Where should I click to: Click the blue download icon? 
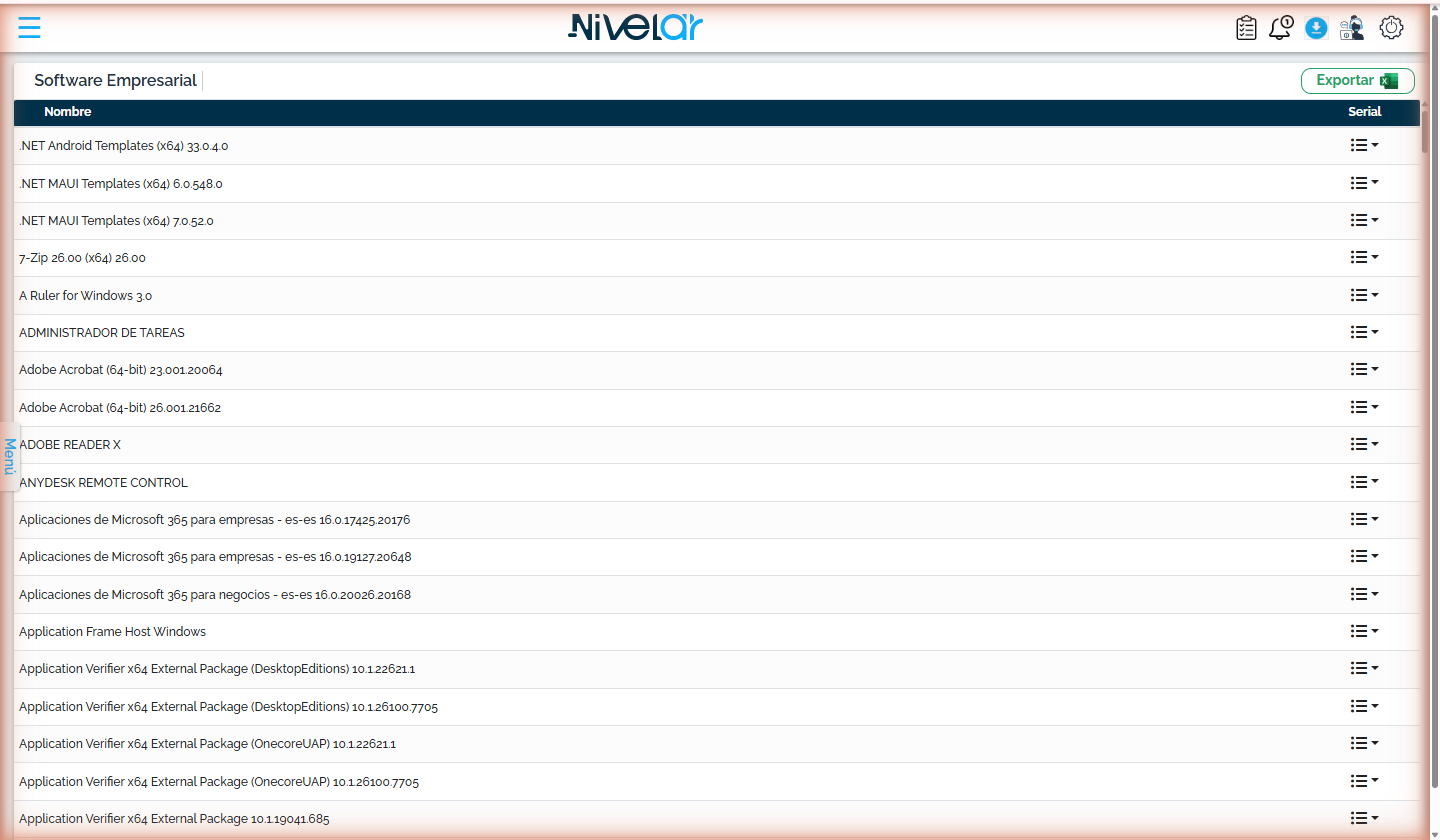point(1316,29)
